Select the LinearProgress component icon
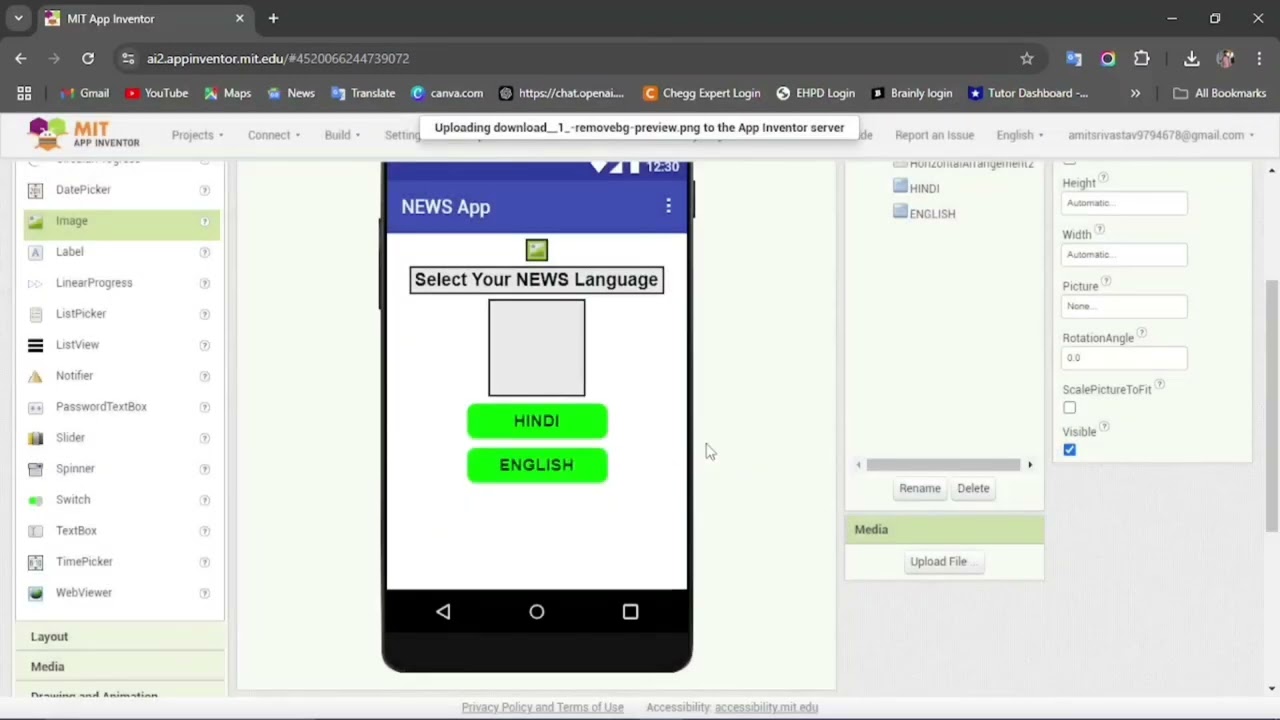The width and height of the screenshot is (1280, 720). tap(36, 283)
